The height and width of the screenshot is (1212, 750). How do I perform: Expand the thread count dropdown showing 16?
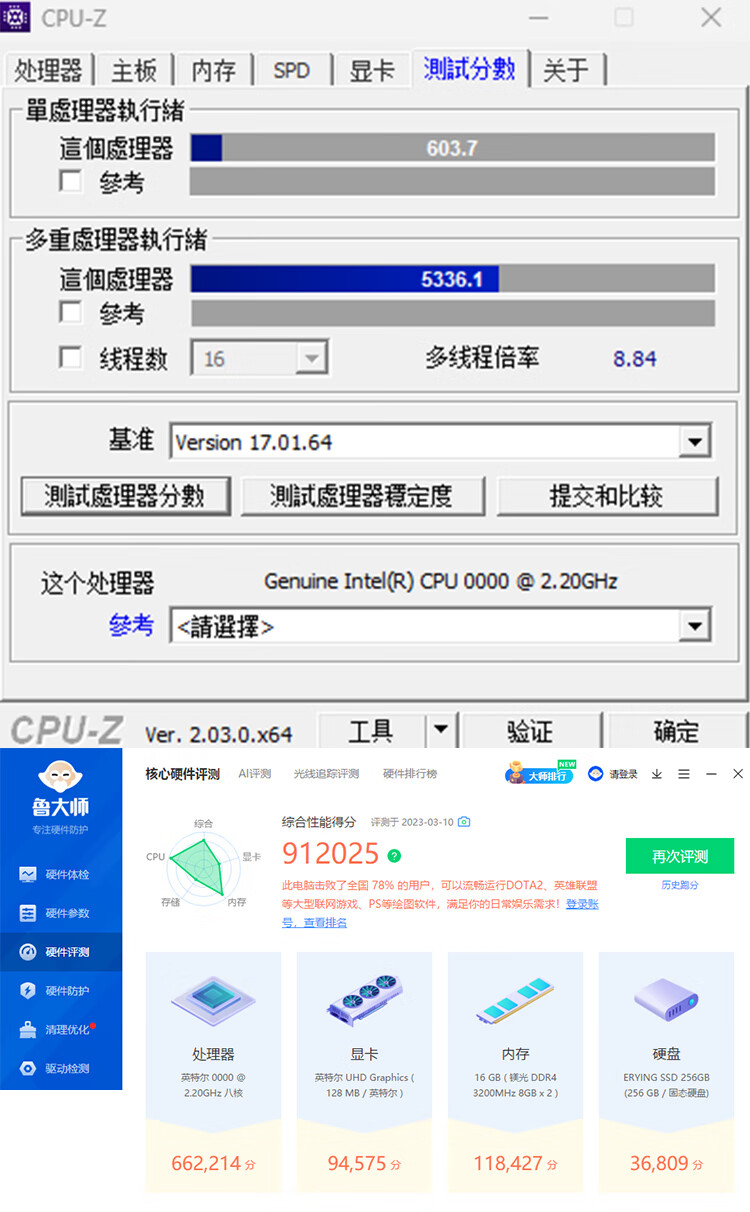pyautogui.click(x=312, y=358)
